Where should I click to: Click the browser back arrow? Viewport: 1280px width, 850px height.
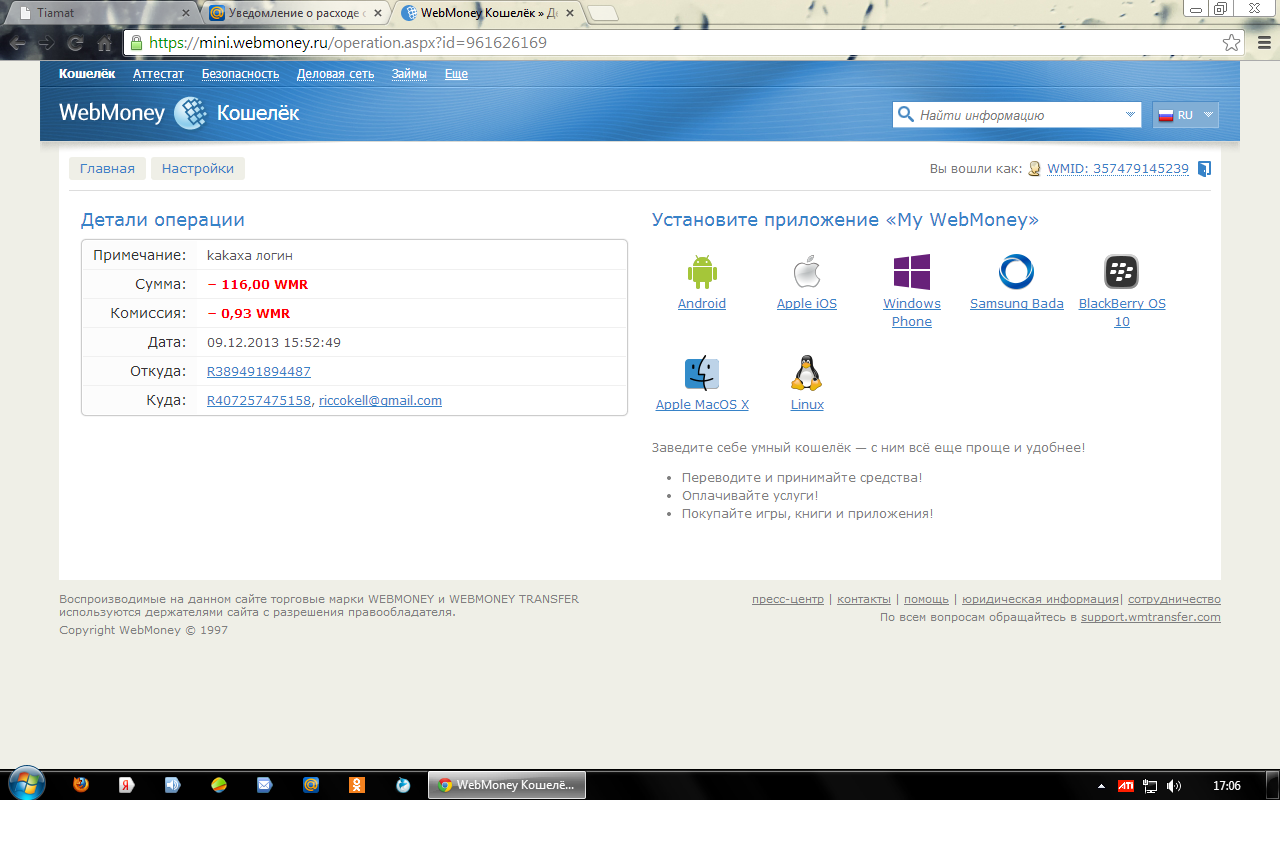18,44
